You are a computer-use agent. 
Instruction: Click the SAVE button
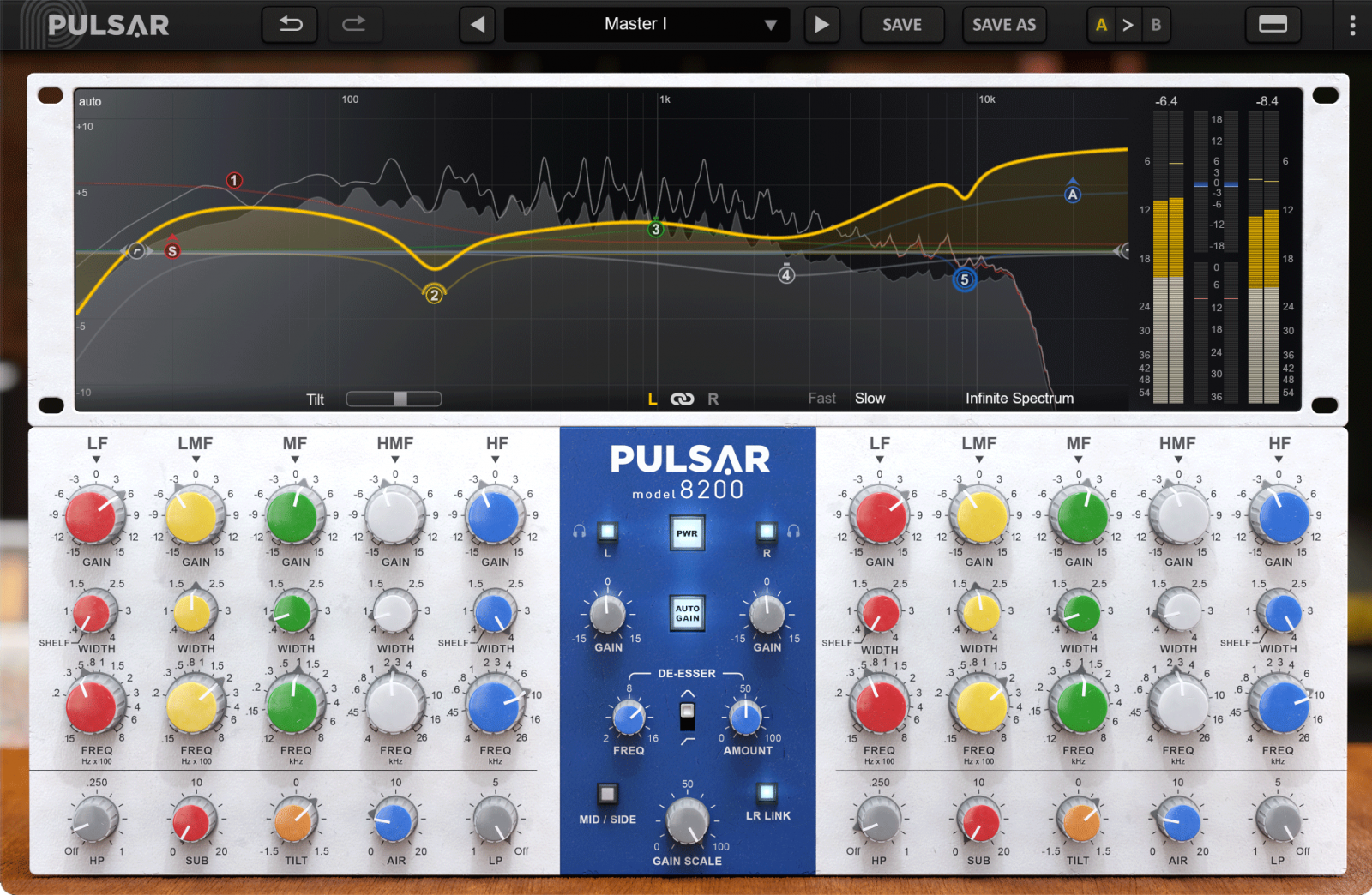pos(902,24)
